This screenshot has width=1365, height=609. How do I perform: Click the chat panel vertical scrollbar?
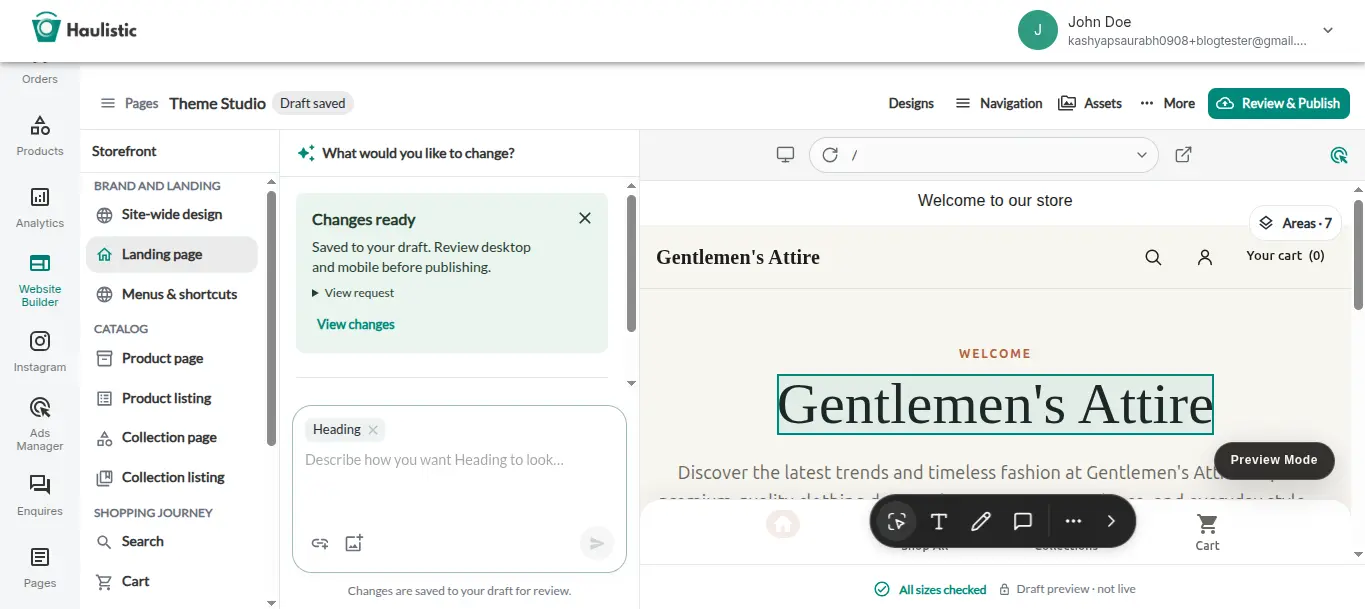(x=631, y=264)
